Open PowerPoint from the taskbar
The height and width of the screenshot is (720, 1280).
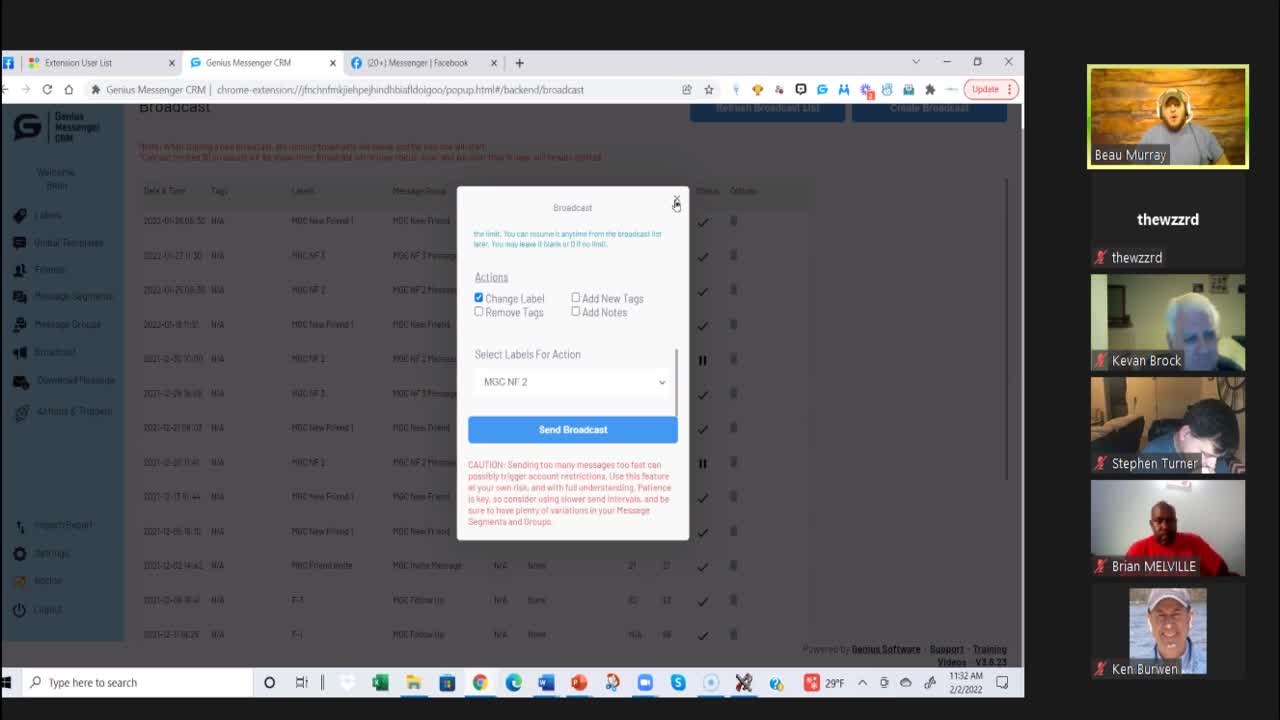pyautogui.click(x=579, y=682)
